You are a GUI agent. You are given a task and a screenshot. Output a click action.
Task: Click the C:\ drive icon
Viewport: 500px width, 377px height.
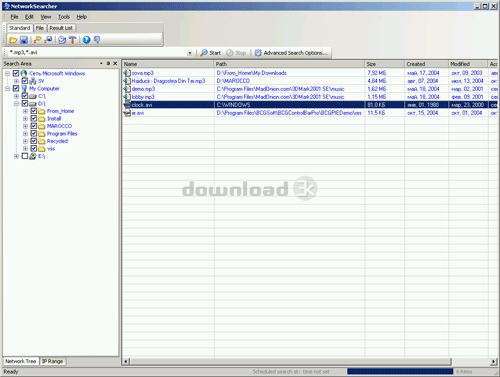33,96
